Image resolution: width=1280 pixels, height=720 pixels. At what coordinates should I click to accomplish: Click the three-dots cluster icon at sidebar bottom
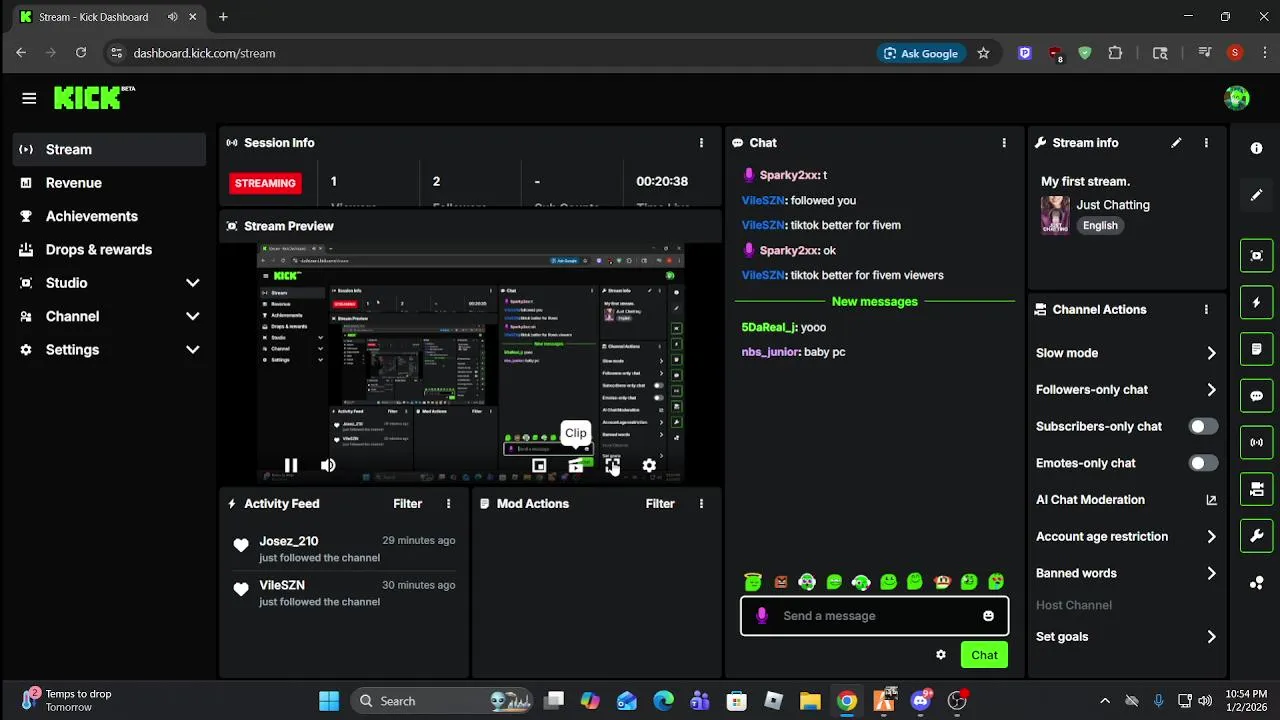(x=1257, y=583)
